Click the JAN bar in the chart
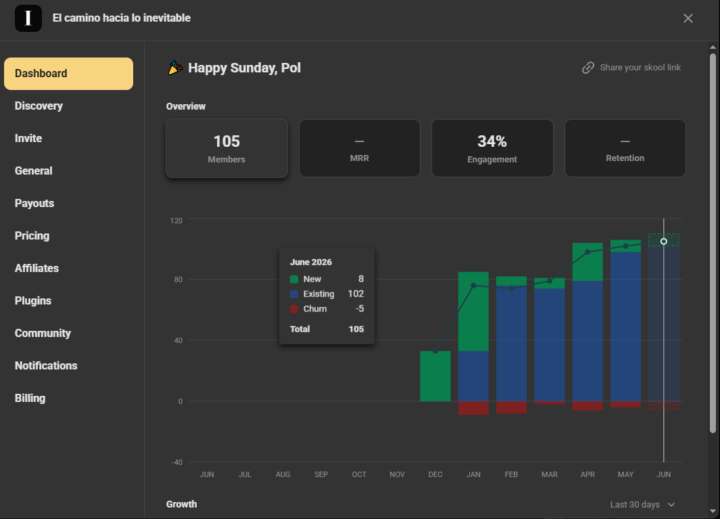 (473, 343)
